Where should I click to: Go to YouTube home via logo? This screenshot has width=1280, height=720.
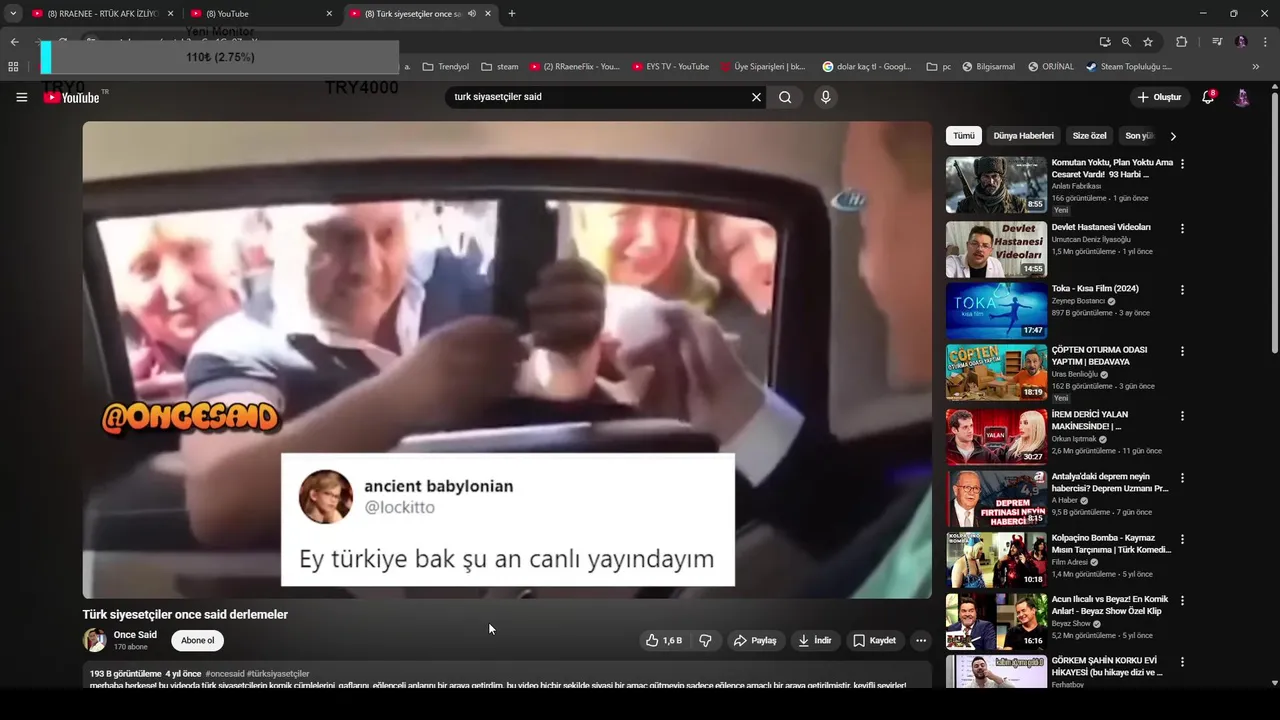pyautogui.click(x=72, y=97)
